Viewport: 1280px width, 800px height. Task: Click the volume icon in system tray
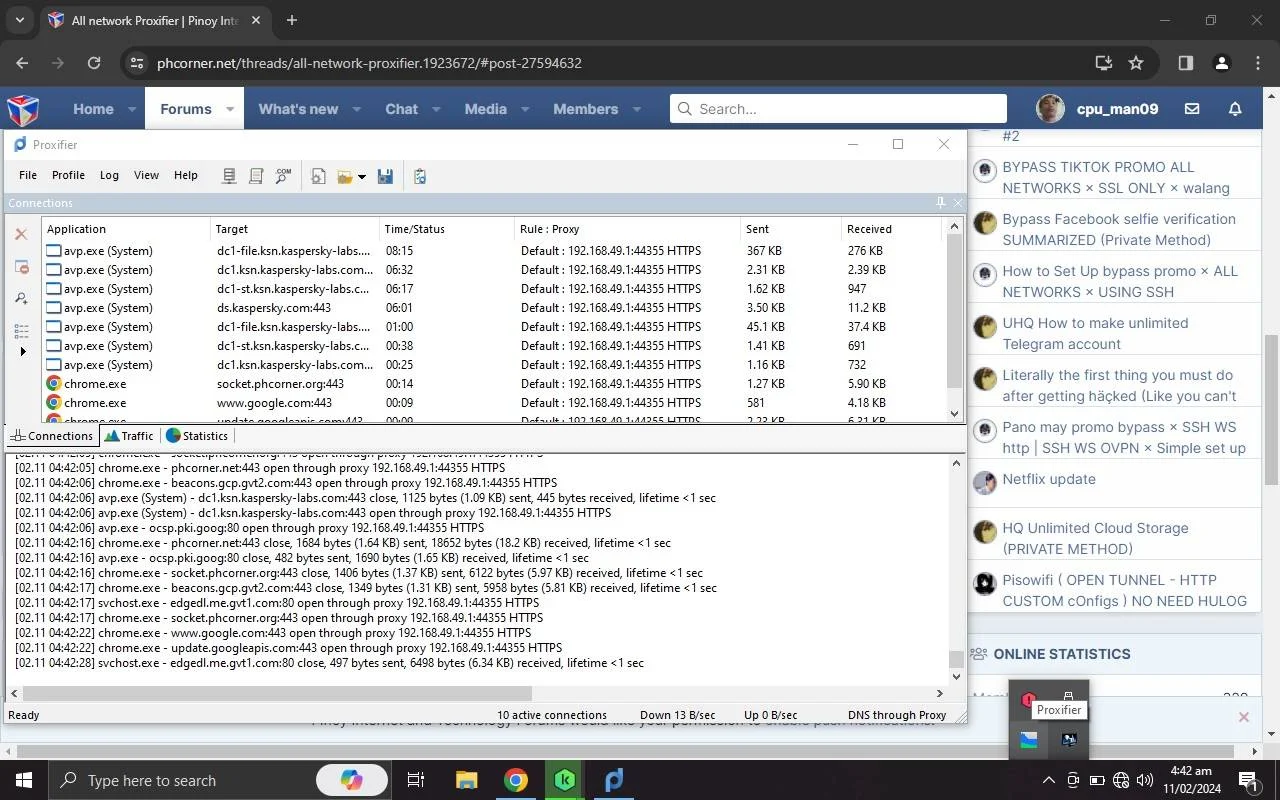(1145, 780)
